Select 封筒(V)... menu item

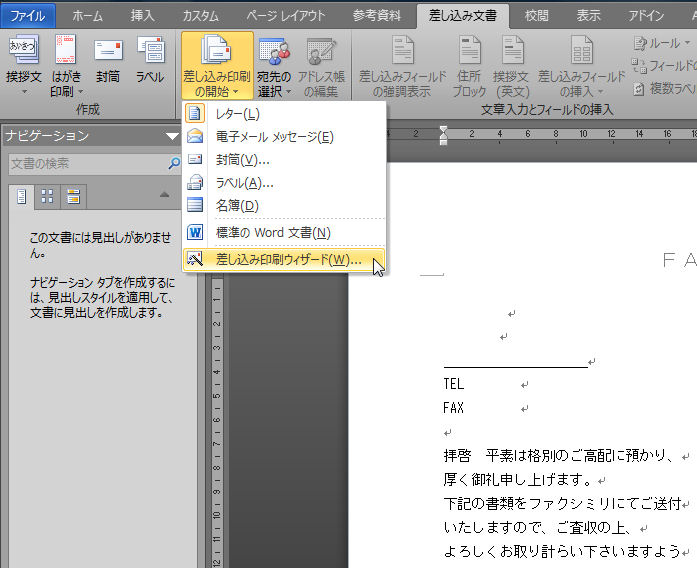tap(284, 160)
